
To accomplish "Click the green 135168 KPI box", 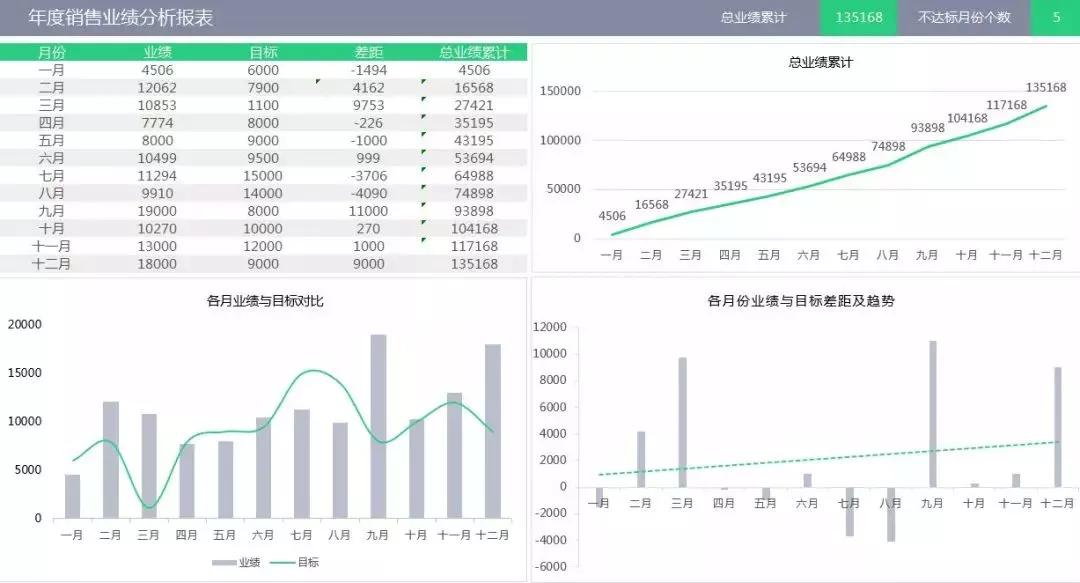I will (858, 17).
